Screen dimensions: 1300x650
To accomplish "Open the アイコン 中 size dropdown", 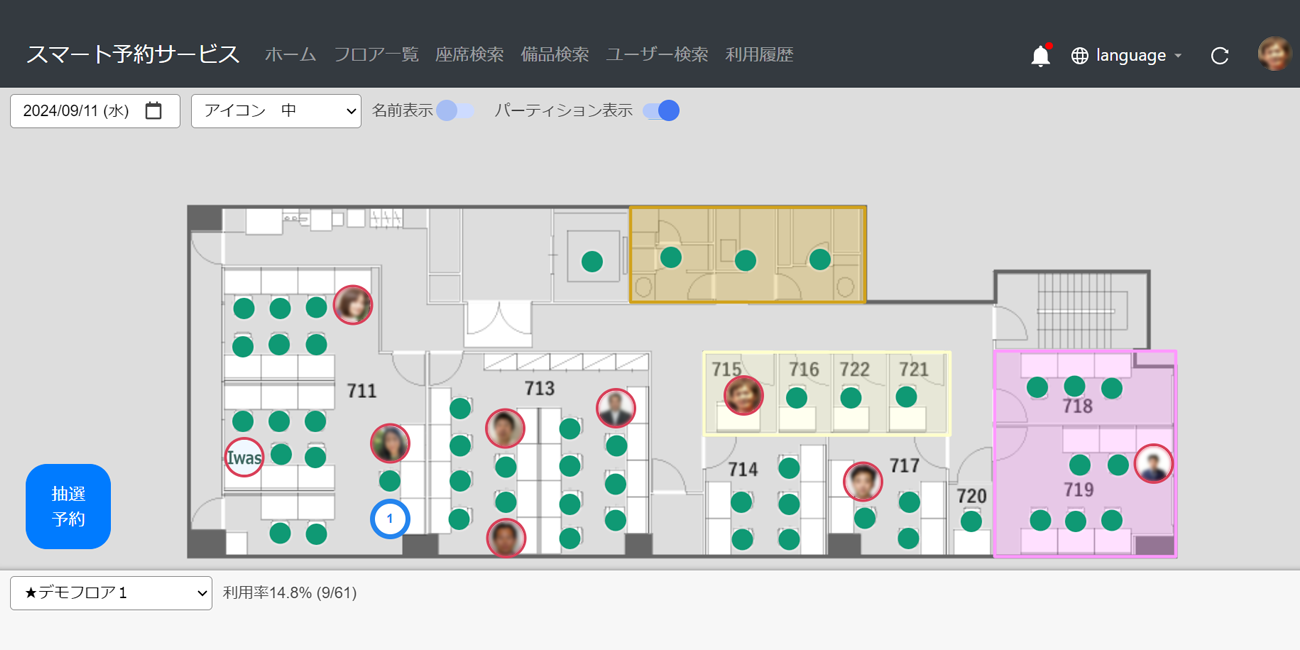I will pos(276,111).
